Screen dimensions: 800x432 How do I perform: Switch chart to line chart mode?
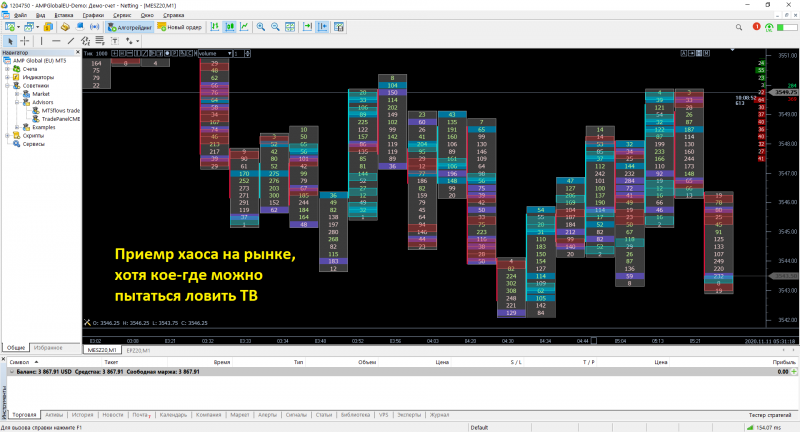click(244, 27)
